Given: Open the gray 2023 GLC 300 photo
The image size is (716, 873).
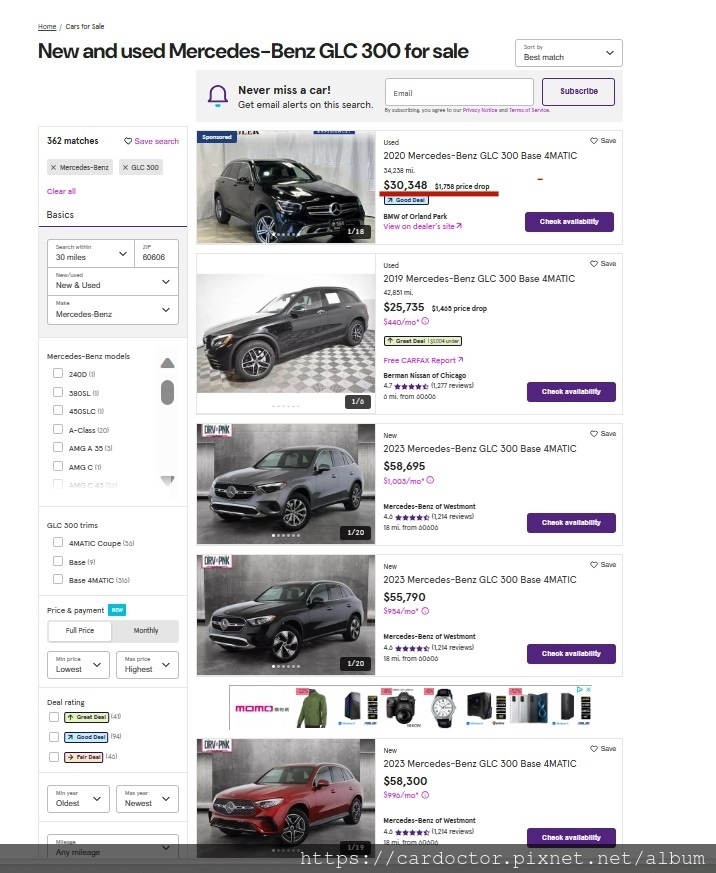Looking at the screenshot, I should (286, 484).
